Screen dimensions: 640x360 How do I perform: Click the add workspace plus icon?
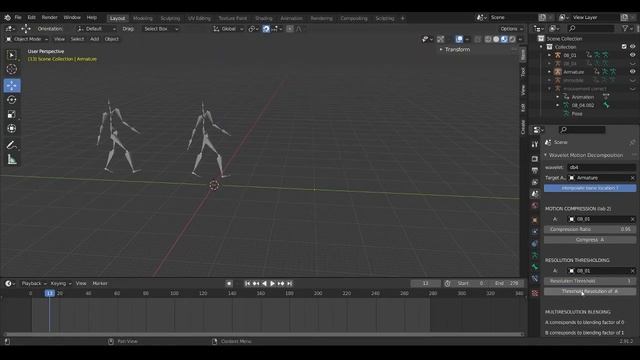click(402, 18)
